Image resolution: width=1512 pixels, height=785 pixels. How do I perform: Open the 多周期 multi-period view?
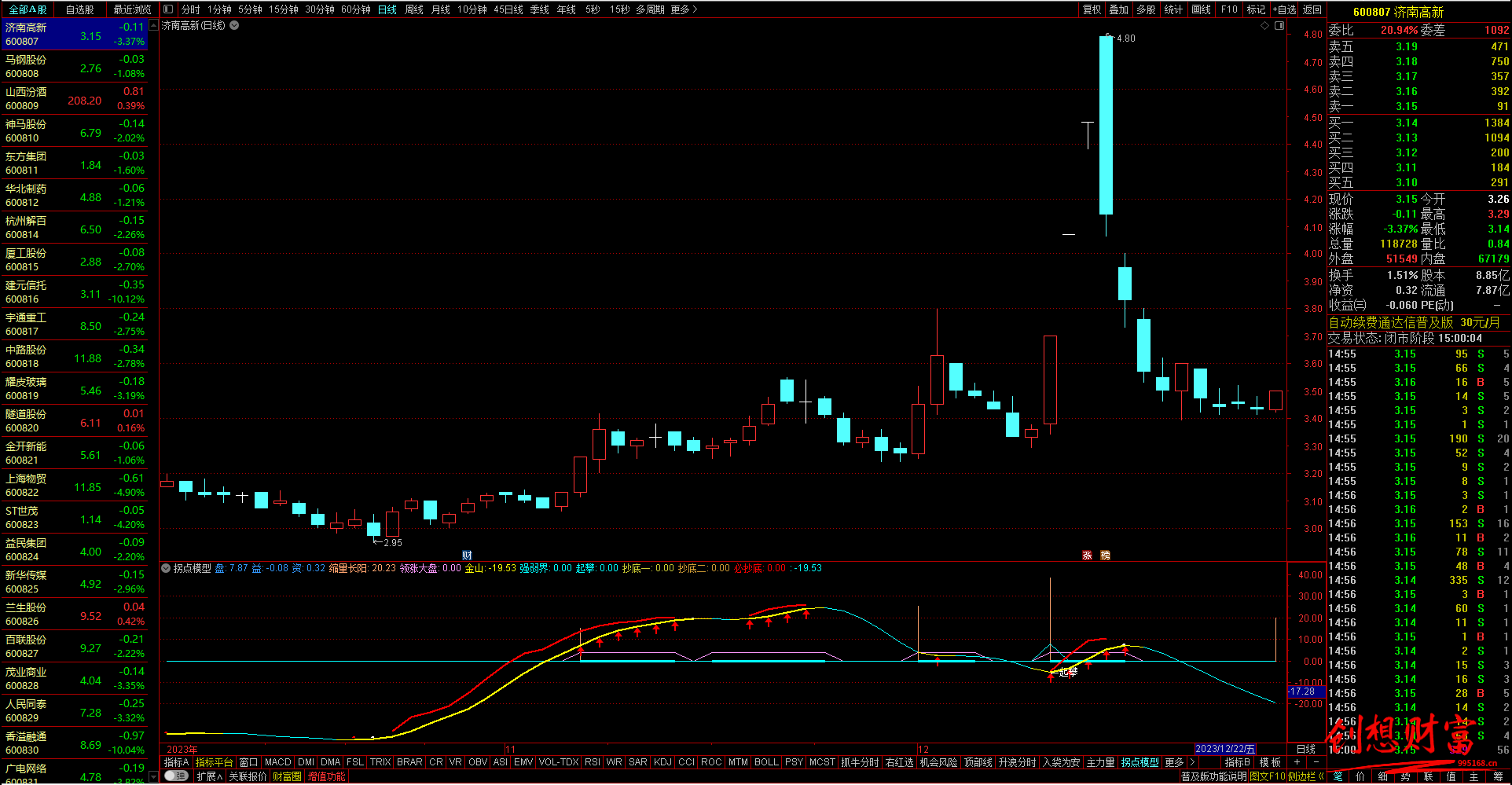pos(651,9)
